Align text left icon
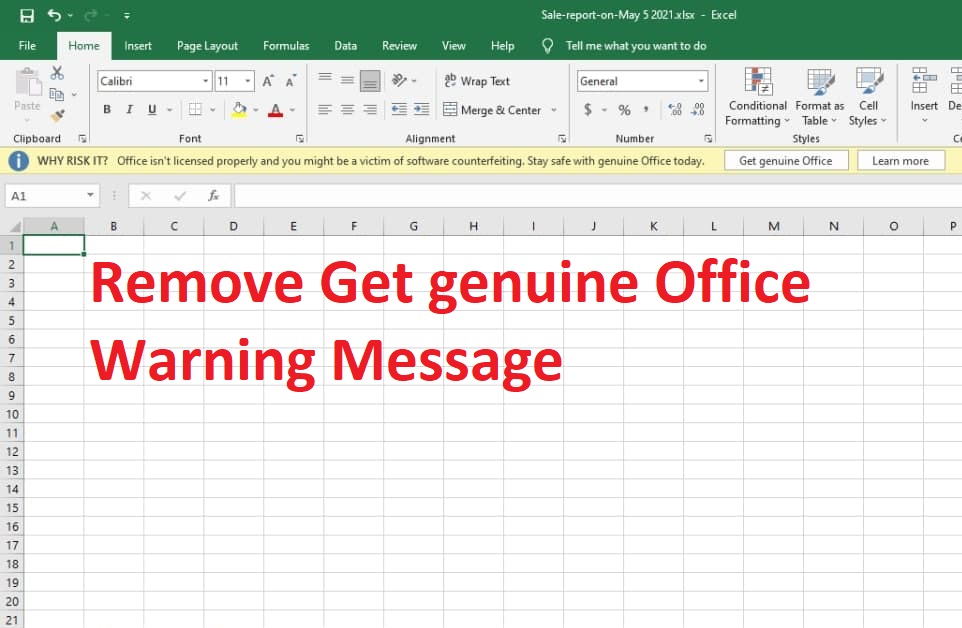This screenshot has width=962, height=628. click(325, 110)
